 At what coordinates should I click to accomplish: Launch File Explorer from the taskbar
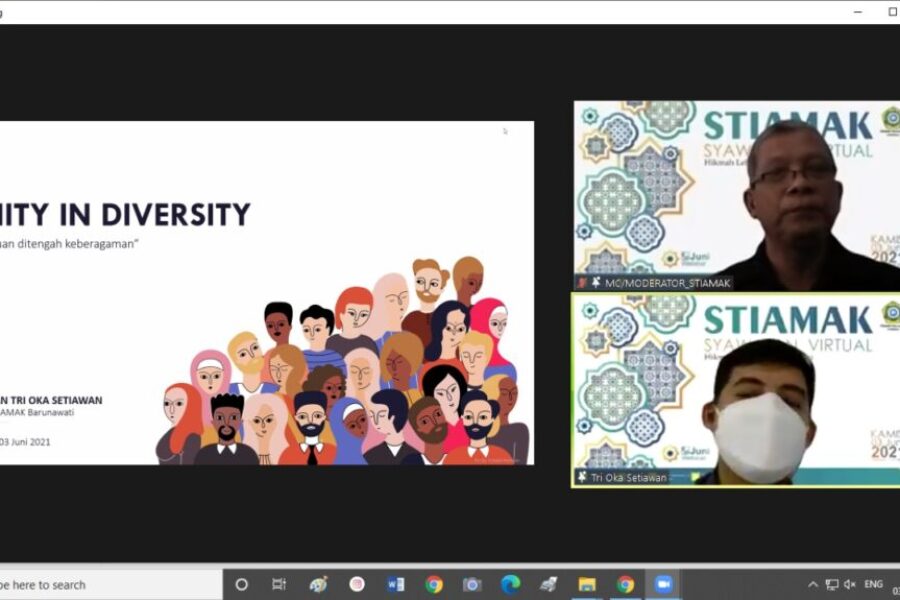pos(587,584)
